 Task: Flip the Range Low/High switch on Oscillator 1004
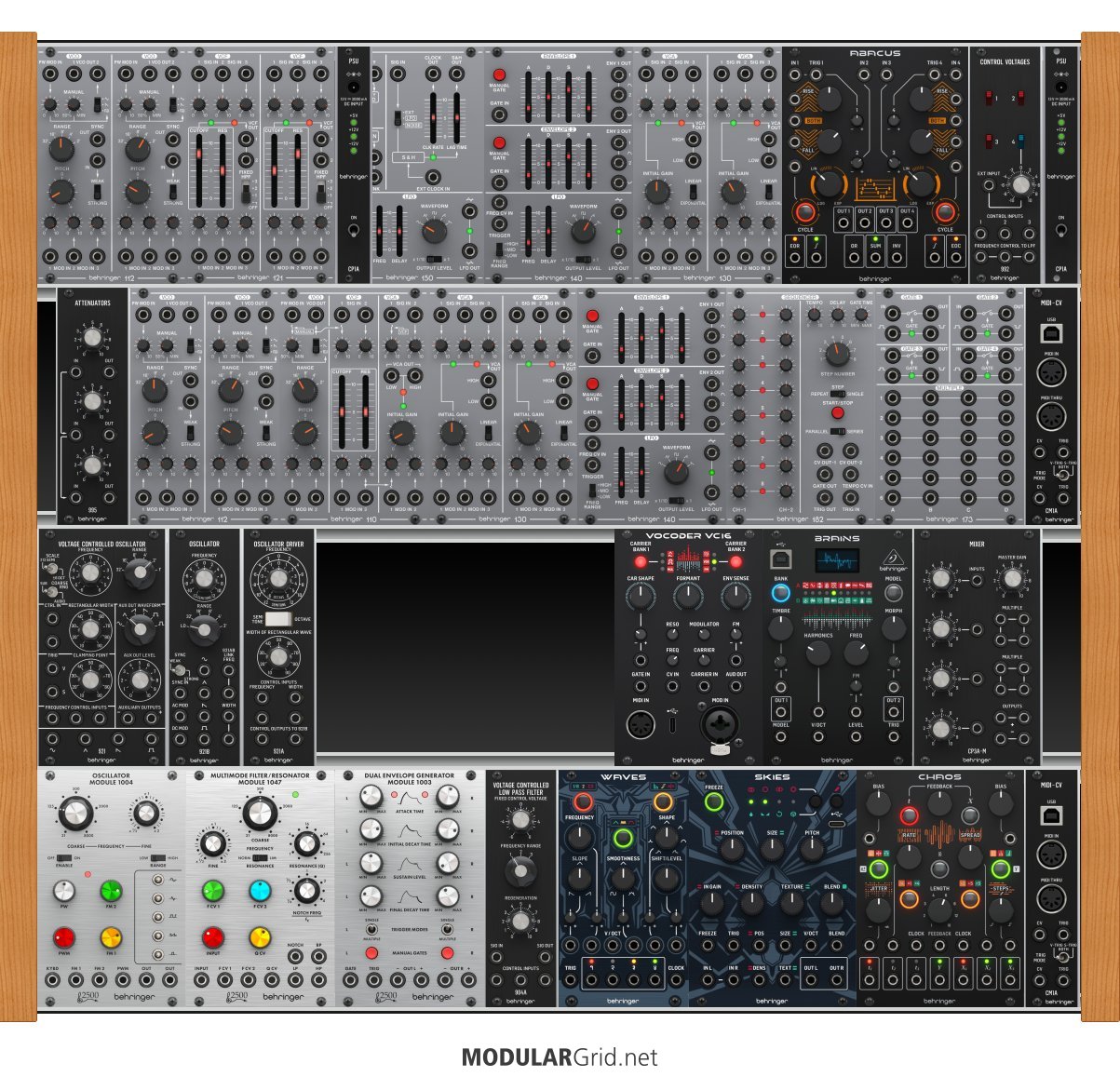(x=158, y=858)
